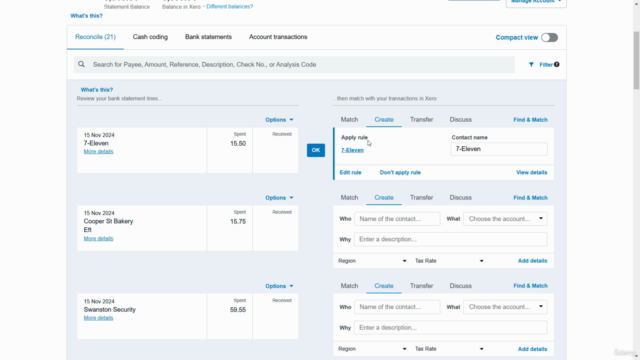
Task: Click Who contact field for Cooper St Bakery
Action: click(x=397, y=219)
